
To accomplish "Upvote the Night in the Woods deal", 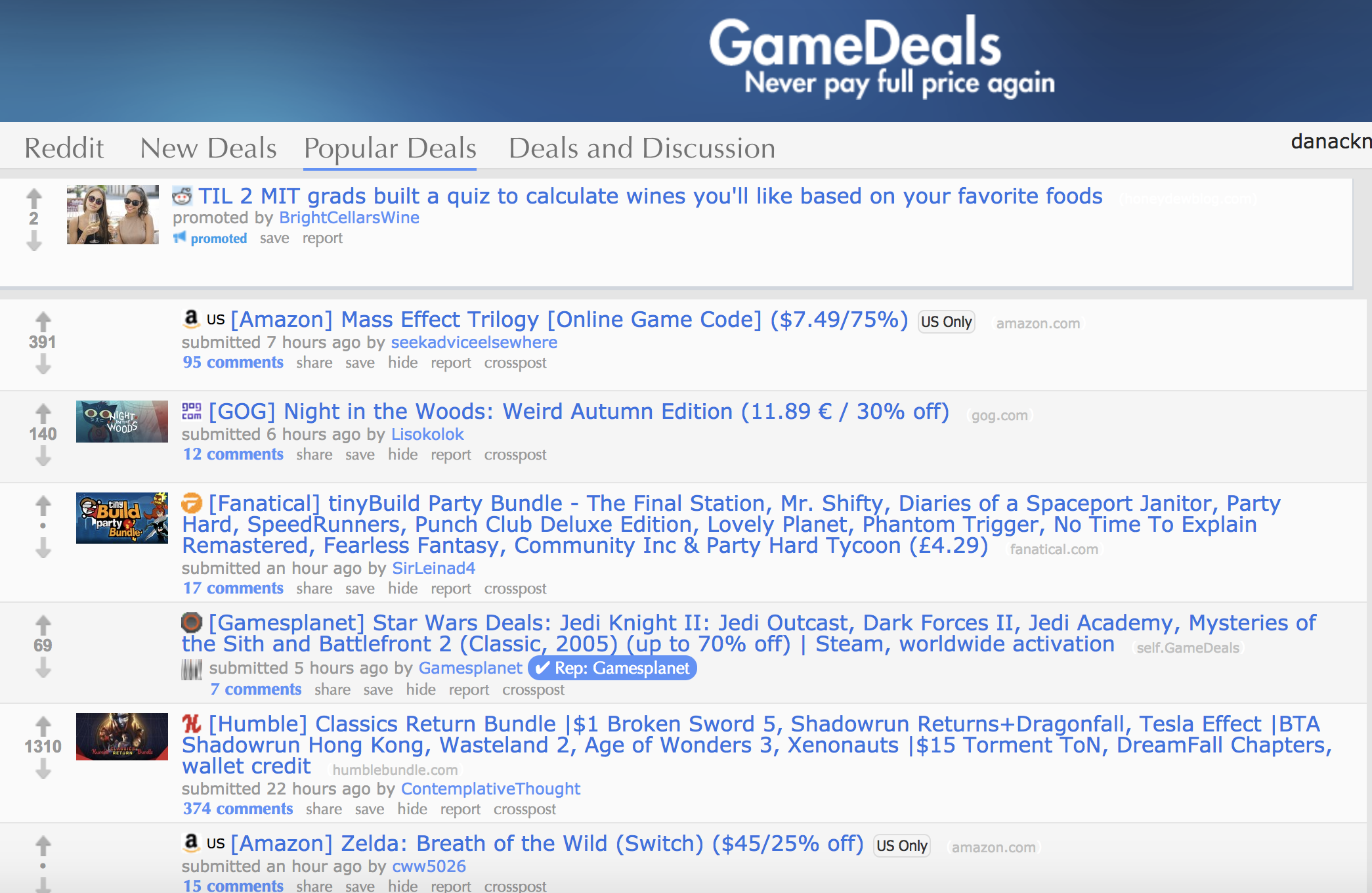I will tap(43, 414).
